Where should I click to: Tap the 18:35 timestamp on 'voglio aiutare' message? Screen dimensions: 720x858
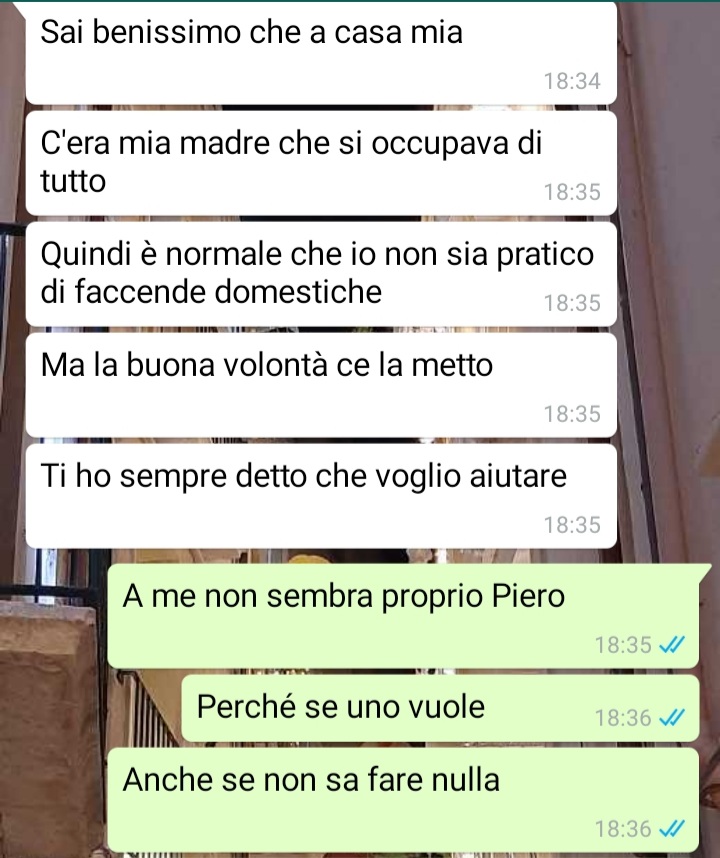pyautogui.click(x=572, y=526)
